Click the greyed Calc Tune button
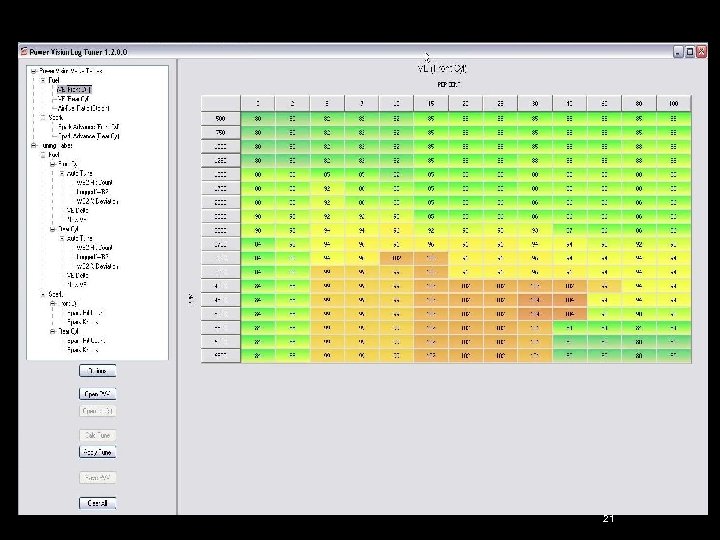The width and height of the screenshot is (720, 540). [97, 435]
